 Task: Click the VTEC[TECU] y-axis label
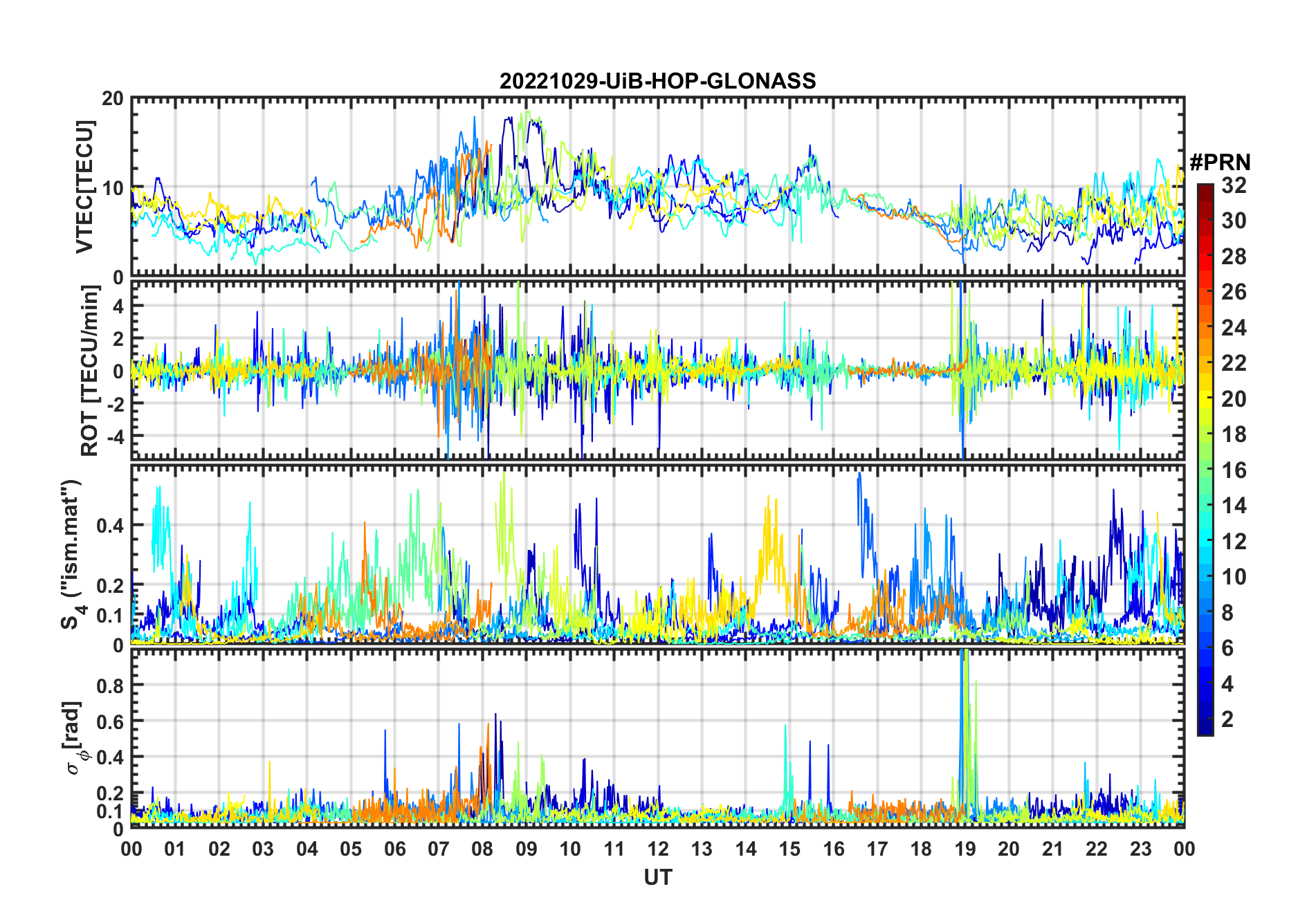coord(85,187)
